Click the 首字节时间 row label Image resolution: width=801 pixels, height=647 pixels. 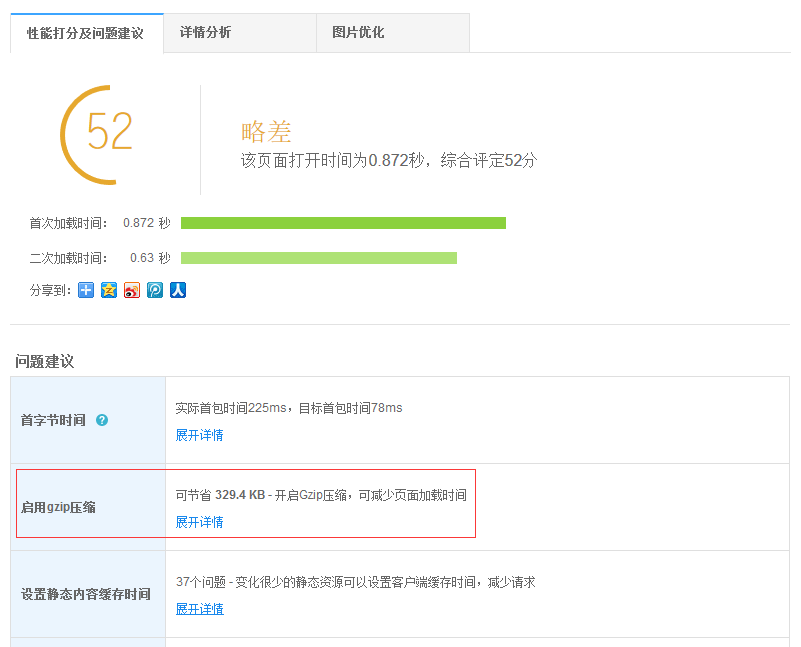point(53,420)
